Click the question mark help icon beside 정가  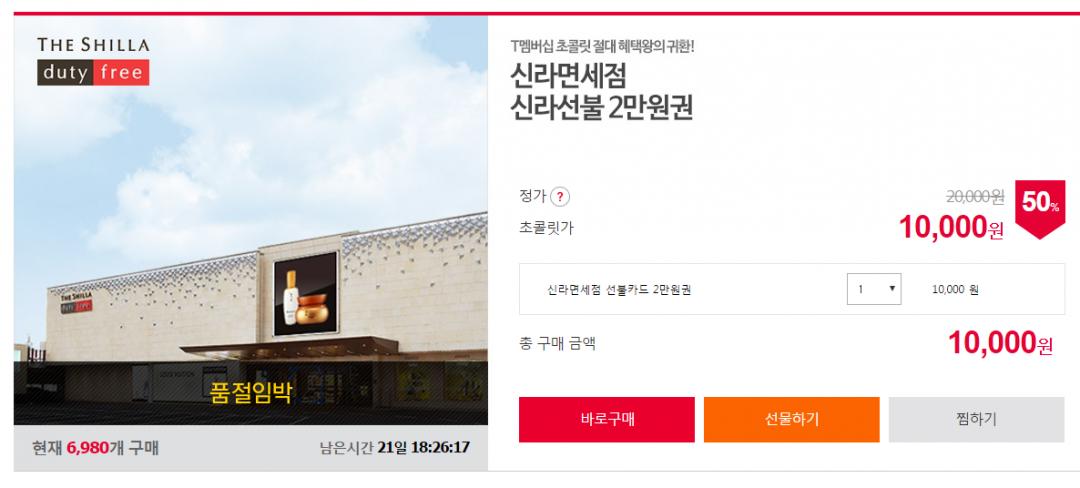point(560,197)
